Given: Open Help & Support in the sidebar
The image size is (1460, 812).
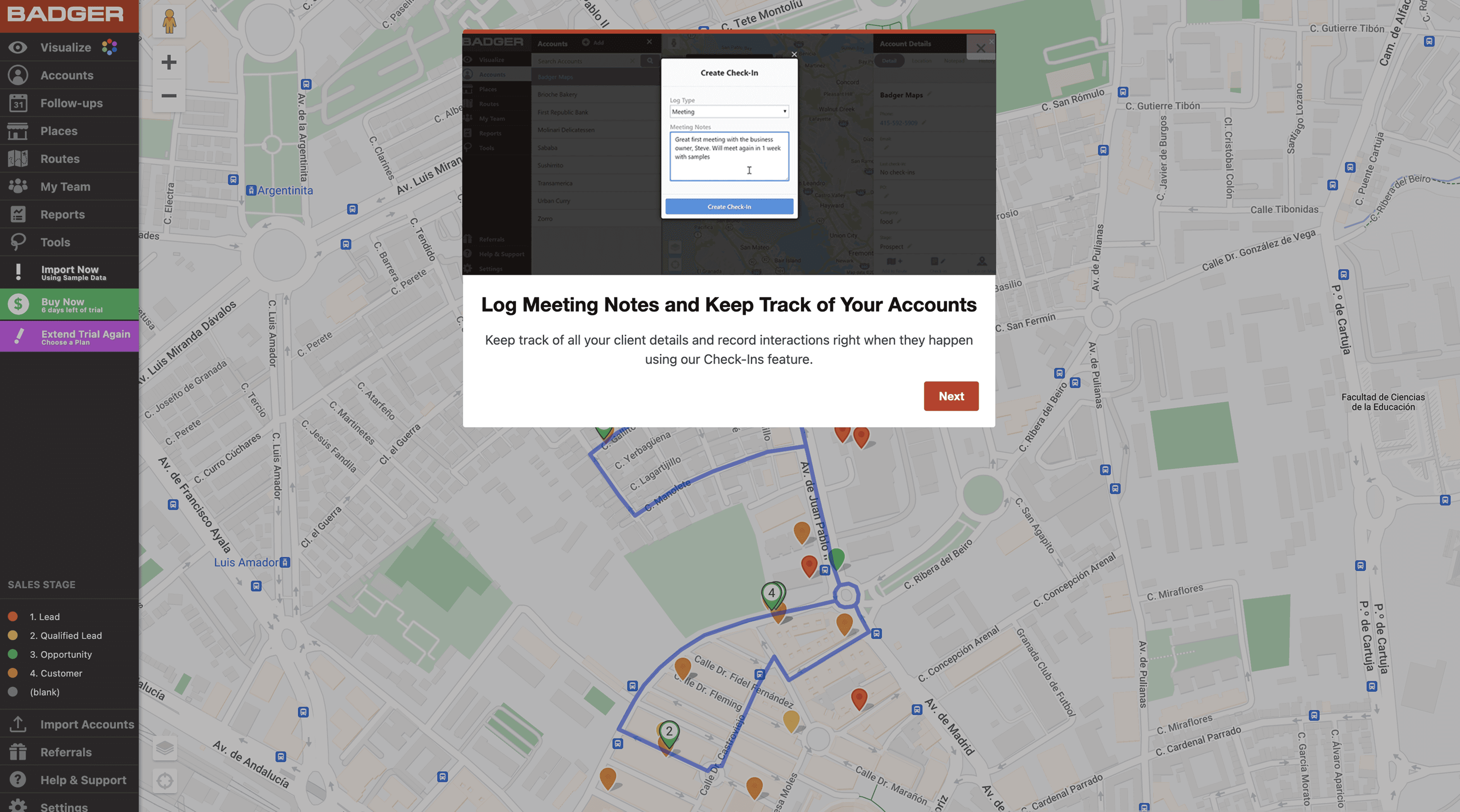Looking at the screenshot, I should 83,780.
